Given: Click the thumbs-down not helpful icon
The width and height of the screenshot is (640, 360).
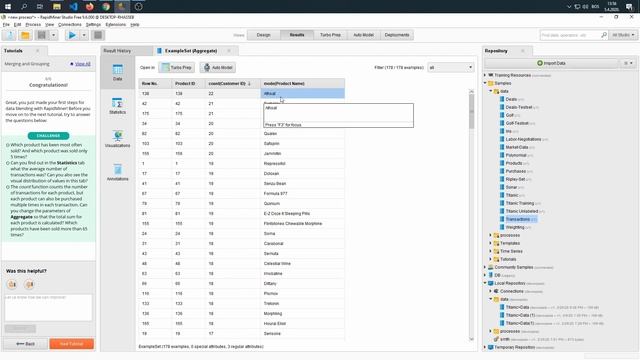Looking at the screenshot, I should (29, 284).
